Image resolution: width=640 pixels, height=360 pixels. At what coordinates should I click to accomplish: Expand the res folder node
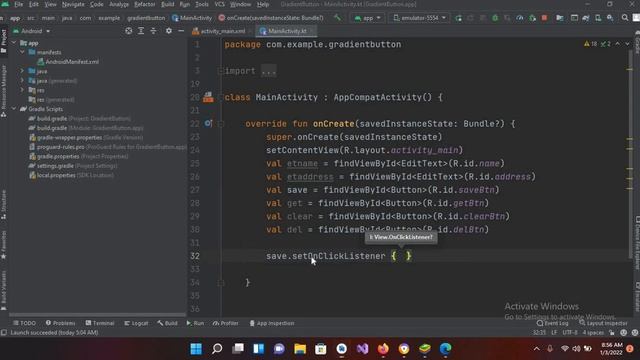(x=22, y=90)
